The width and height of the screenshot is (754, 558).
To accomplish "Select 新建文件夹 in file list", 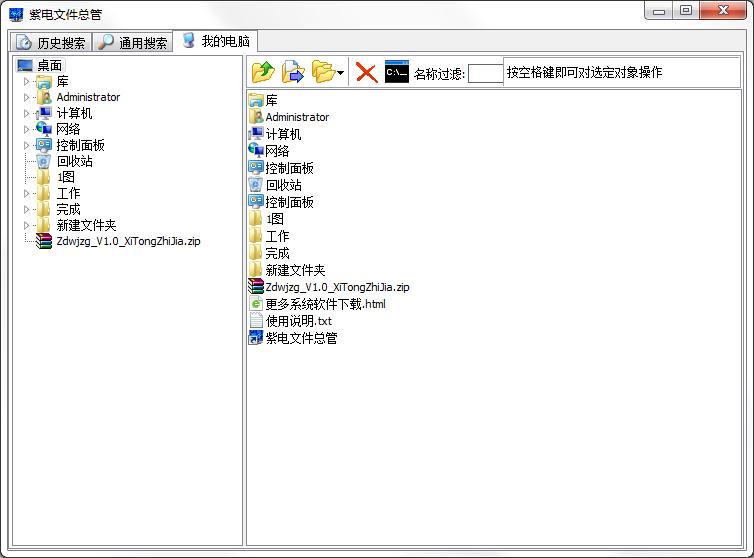I will point(295,270).
